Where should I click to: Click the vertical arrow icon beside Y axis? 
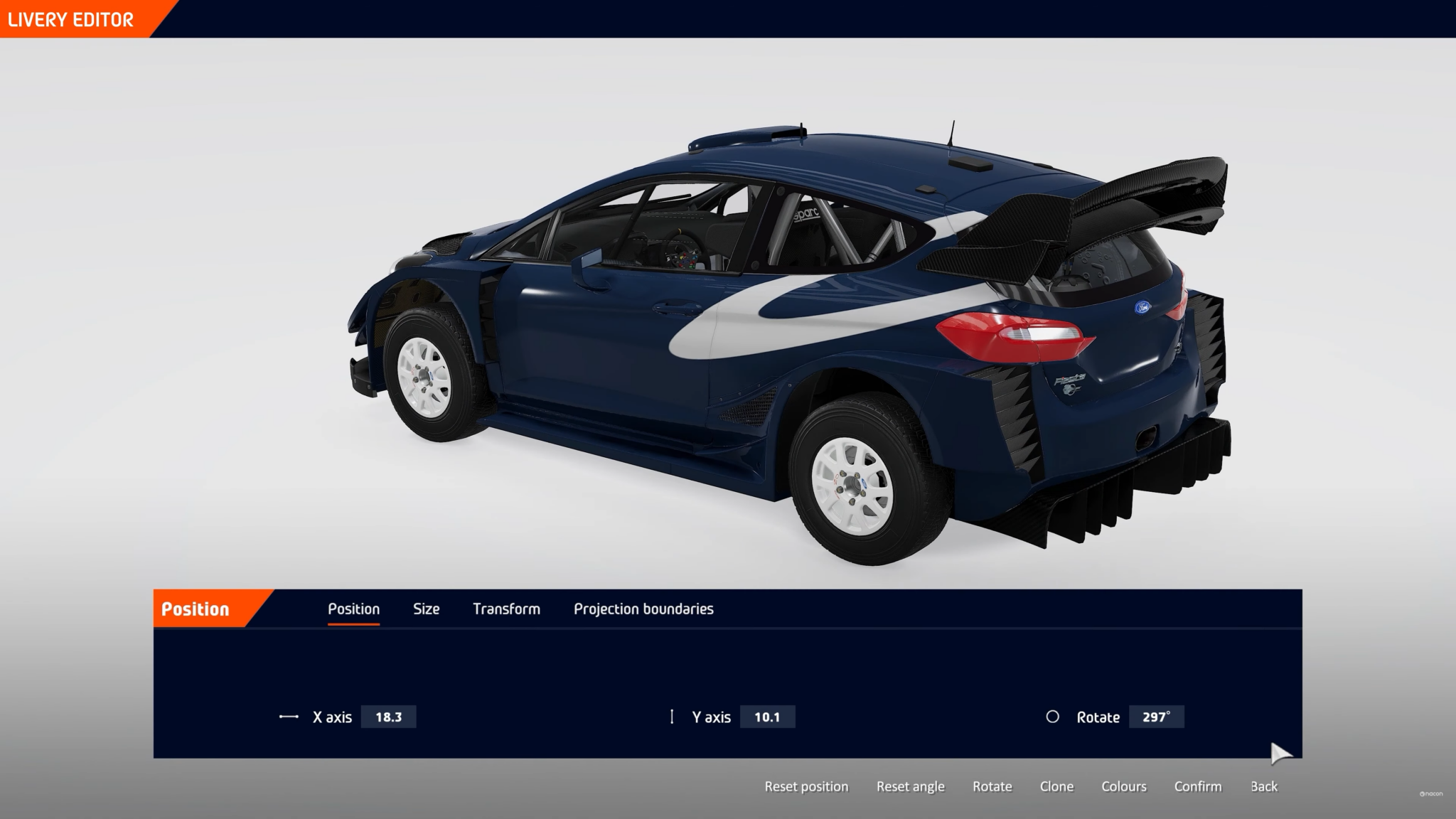[x=671, y=717]
